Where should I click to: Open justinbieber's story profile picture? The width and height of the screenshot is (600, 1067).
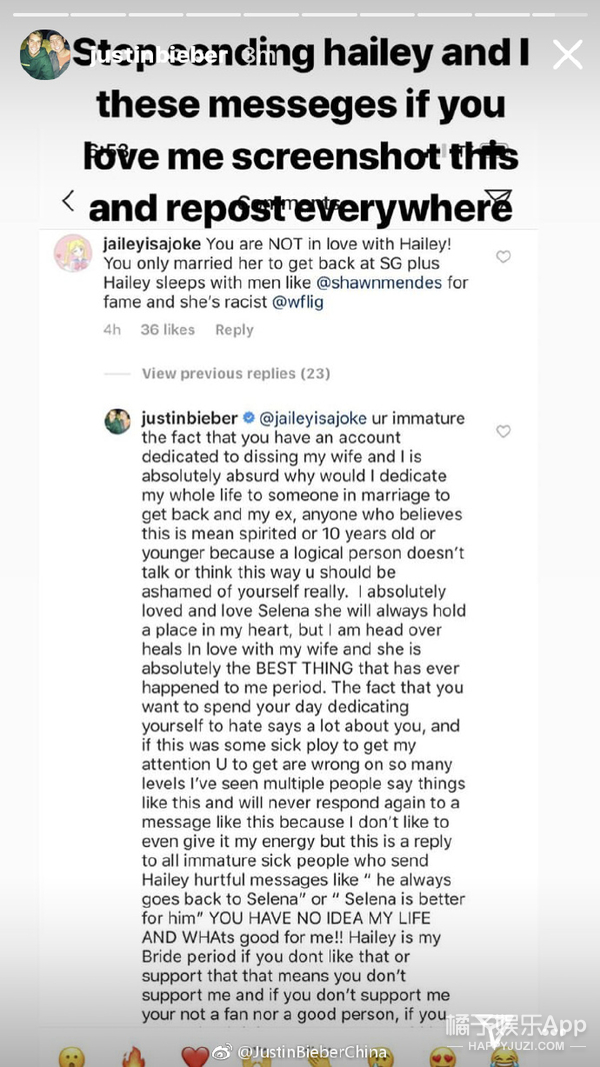[x=45, y=55]
